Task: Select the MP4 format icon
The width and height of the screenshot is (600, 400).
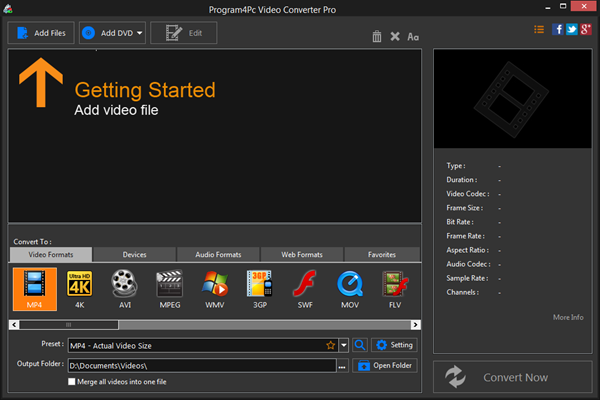Action: coord(35,289)
